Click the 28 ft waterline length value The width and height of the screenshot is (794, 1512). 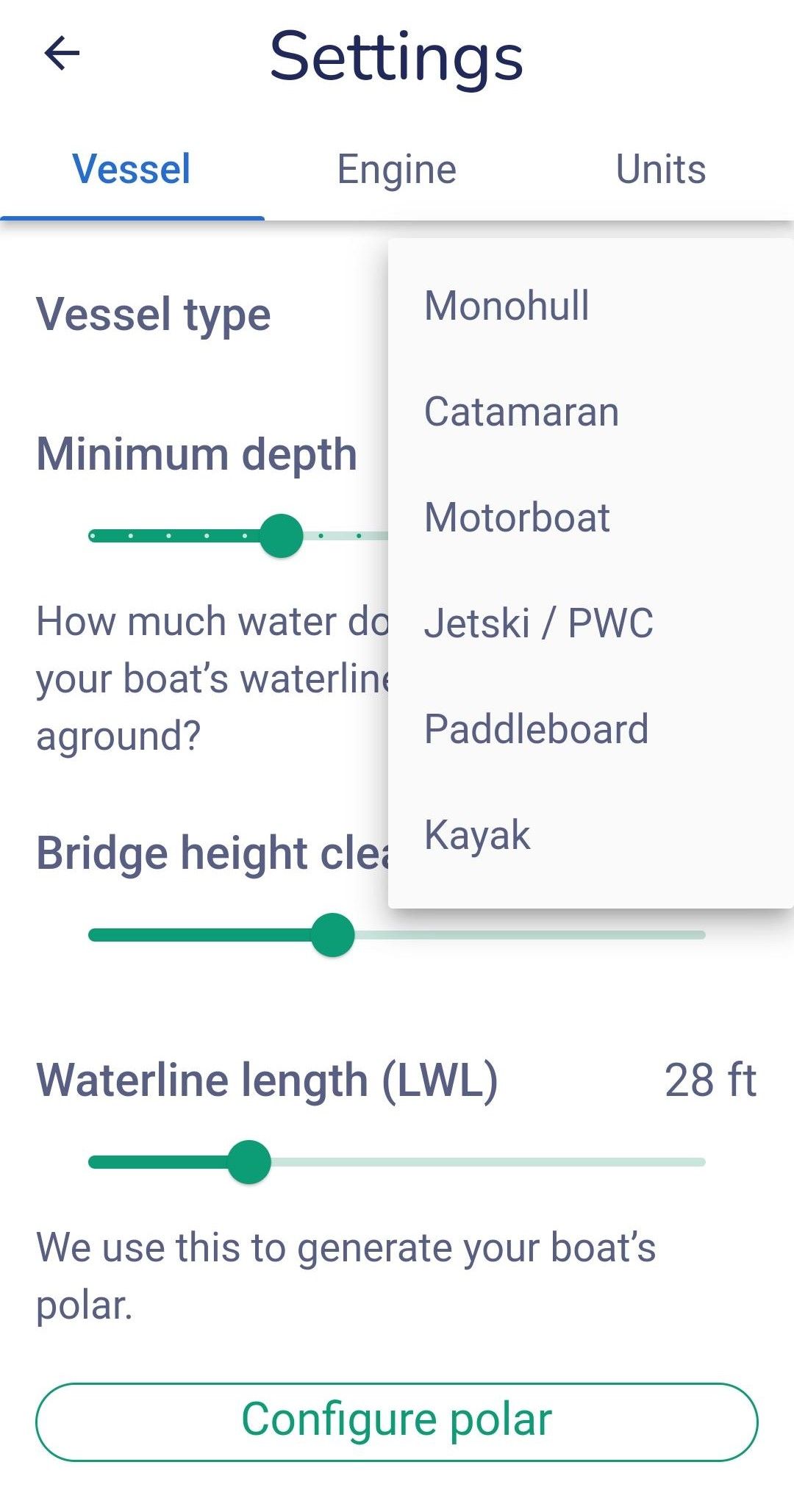click(x=709, y=1081)
